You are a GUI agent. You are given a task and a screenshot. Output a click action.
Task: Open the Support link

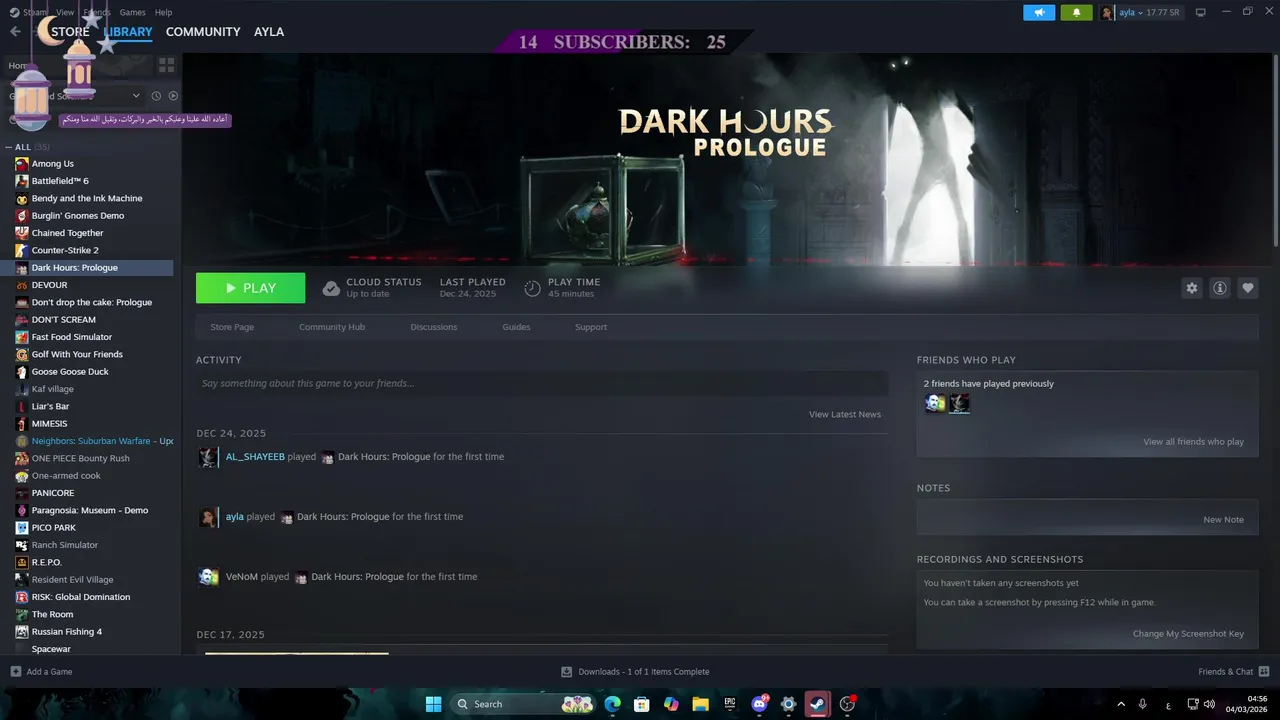pos(591,327)
